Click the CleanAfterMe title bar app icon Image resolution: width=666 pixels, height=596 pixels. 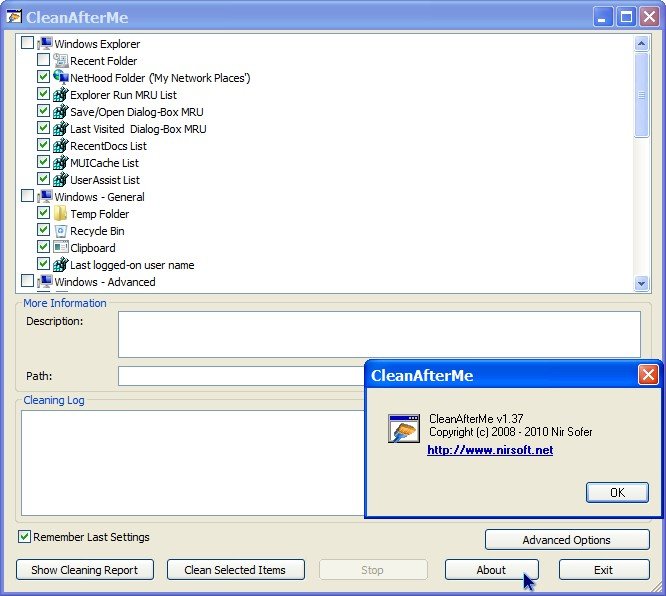click(x=14, y=17)
